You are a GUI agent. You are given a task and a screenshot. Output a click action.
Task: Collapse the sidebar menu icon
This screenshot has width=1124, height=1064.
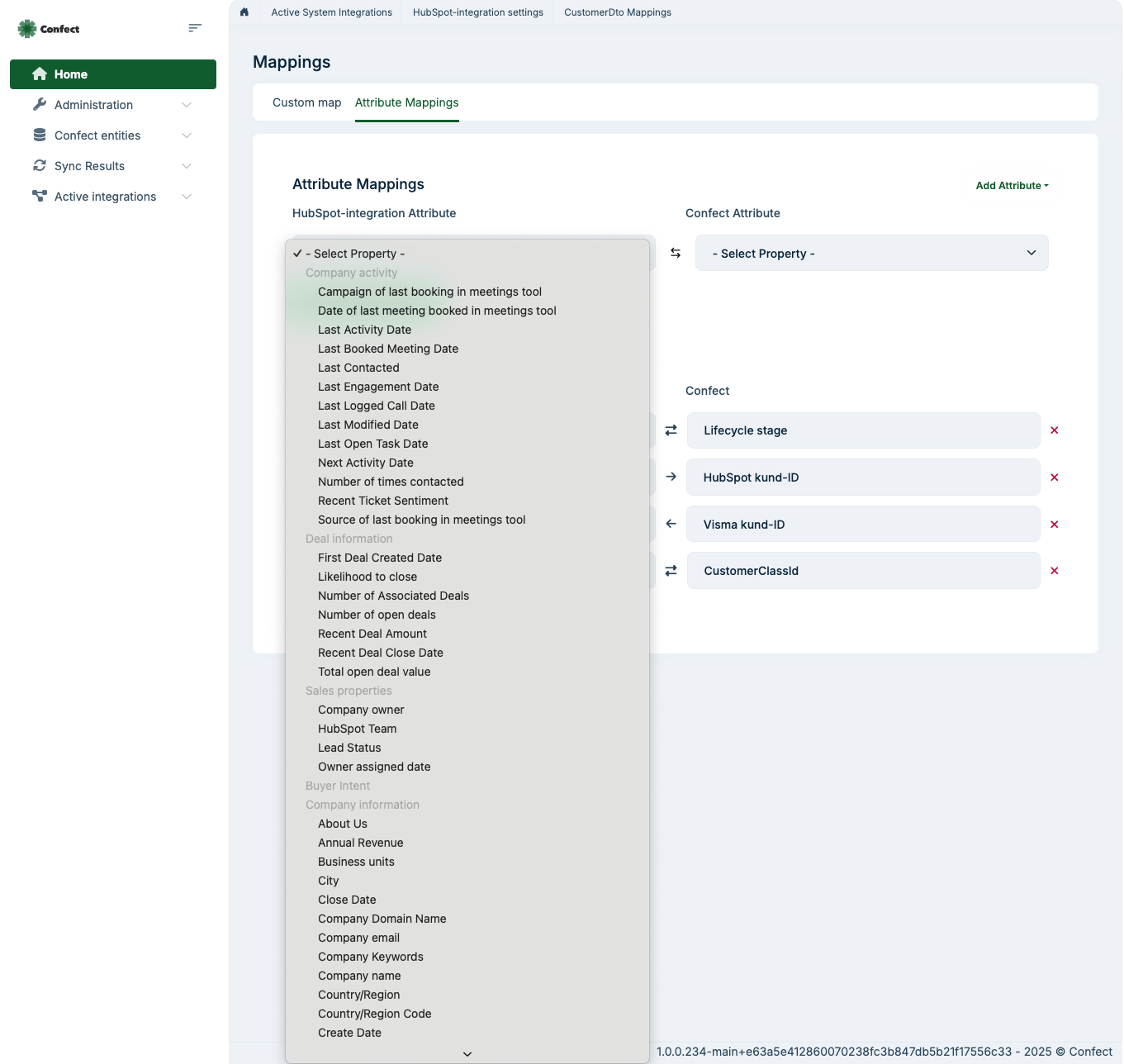pyautogui.click(x=195, y=28)
